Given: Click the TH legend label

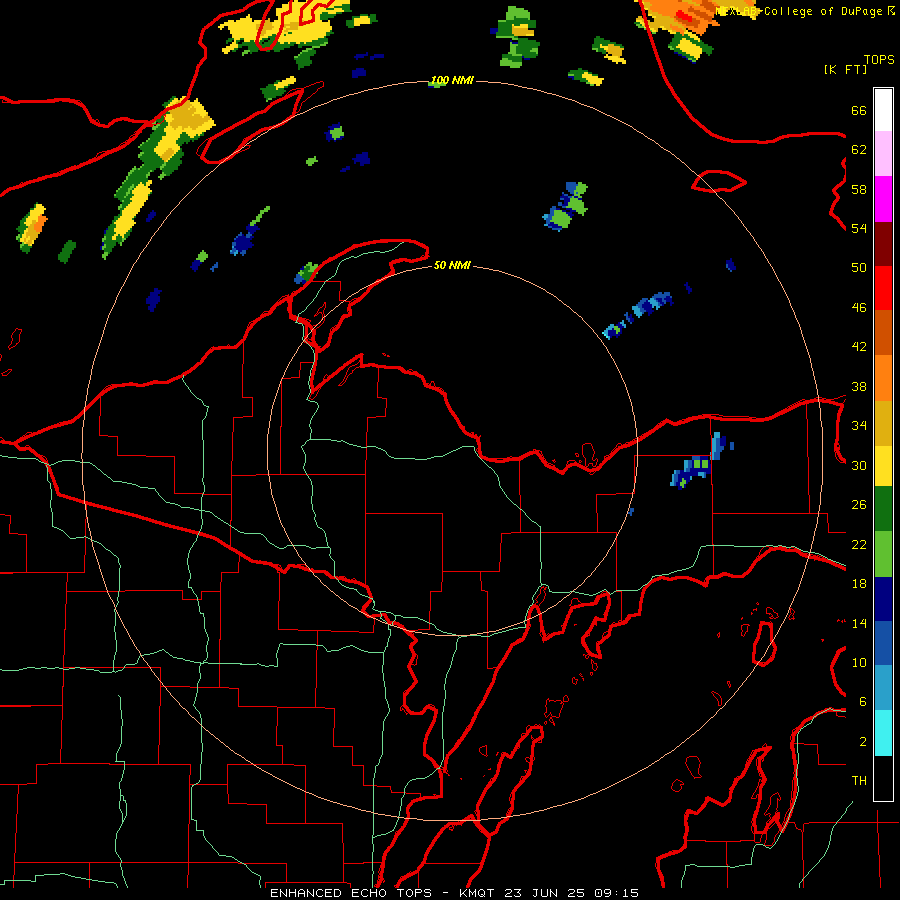Looking at the screenshot, I should point(859,781).
